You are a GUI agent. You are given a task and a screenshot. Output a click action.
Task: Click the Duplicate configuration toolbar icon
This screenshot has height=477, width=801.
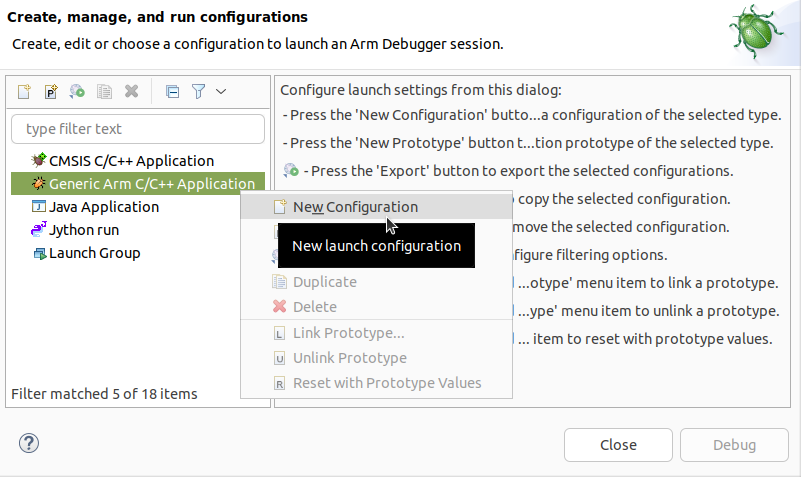click(104, 92)
